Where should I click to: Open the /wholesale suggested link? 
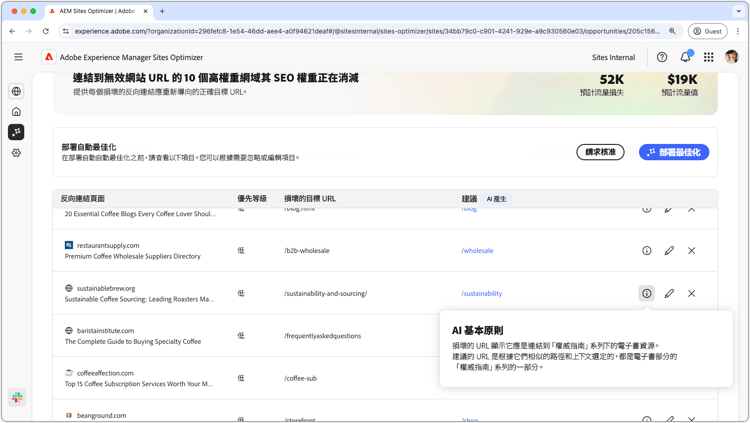coord(477,250)
